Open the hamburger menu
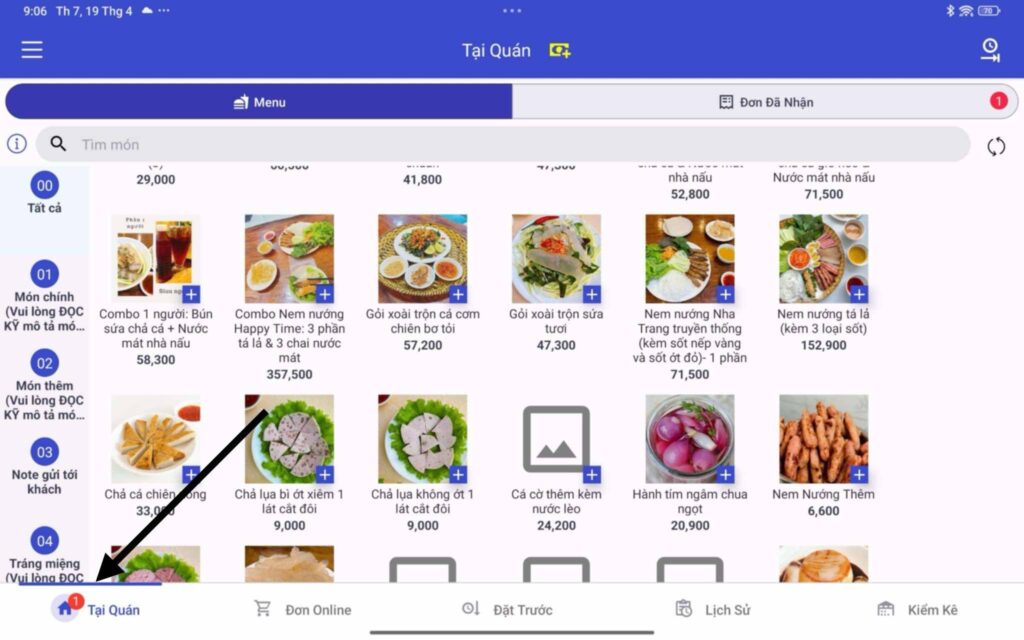Image resolution: width=1024 pixels, height=640 pixels. (x=32, y=50)
